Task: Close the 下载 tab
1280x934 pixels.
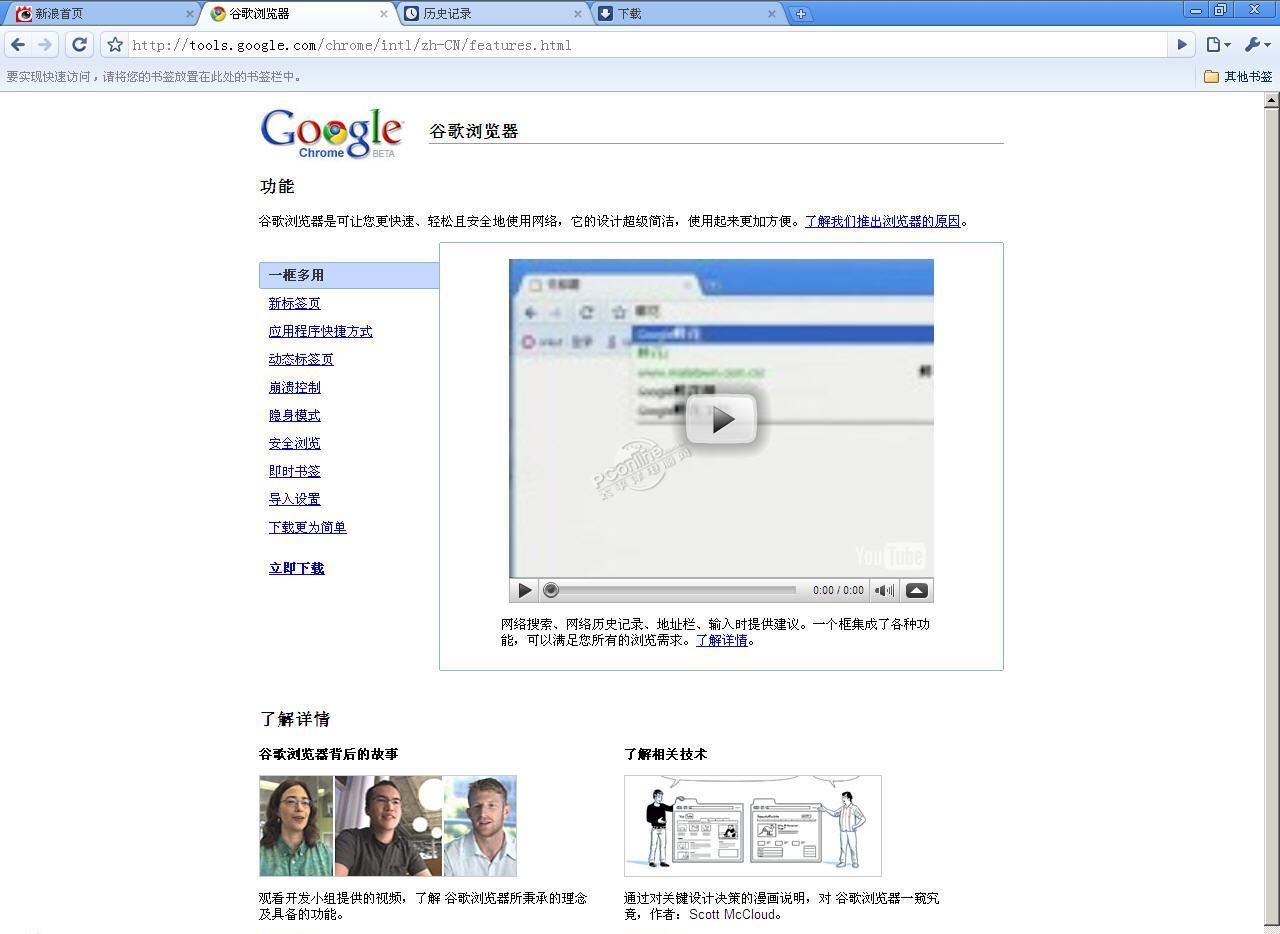Action: tap(772, 14)
